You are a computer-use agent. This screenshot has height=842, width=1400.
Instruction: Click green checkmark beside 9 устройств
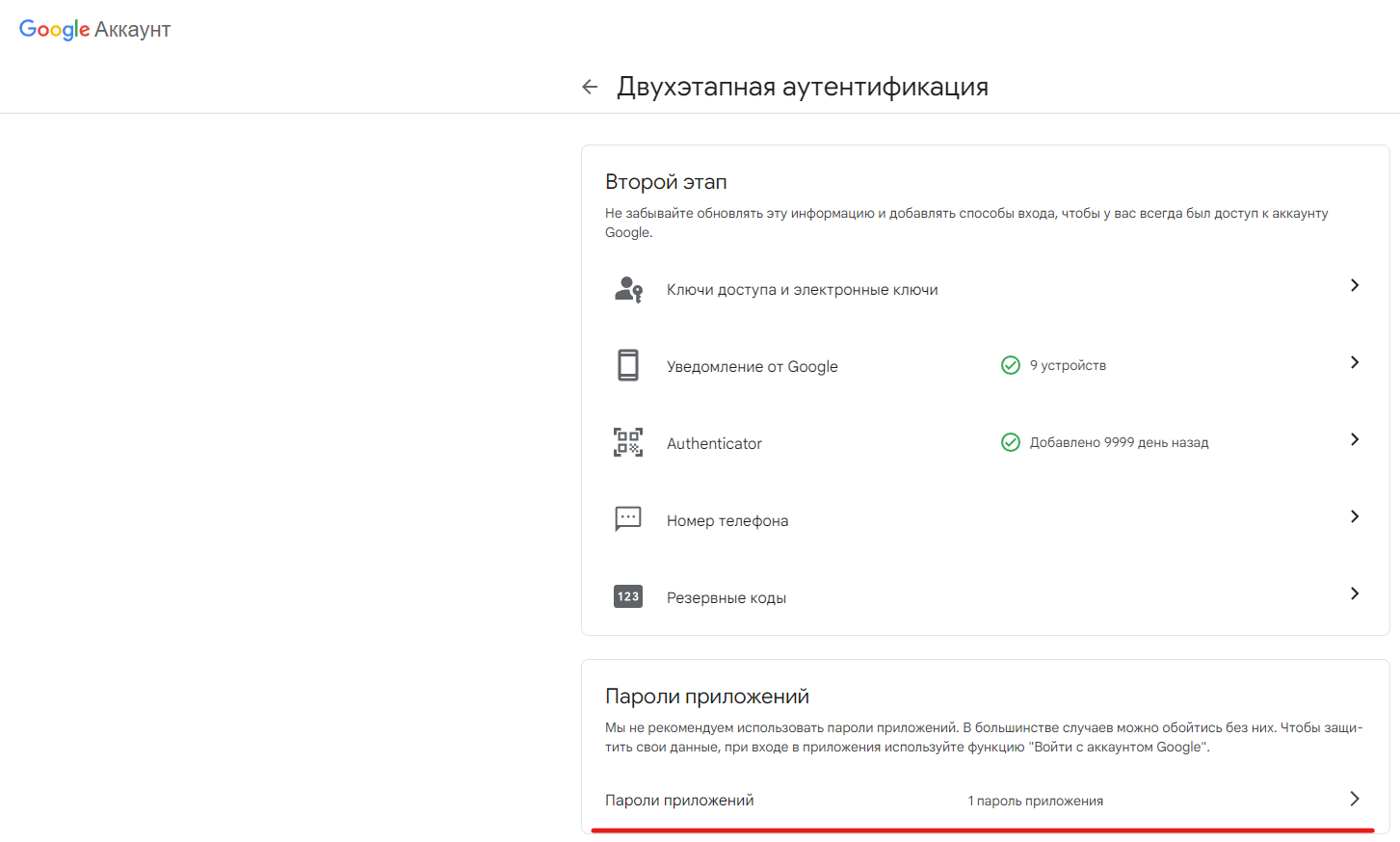(1011, 365)
